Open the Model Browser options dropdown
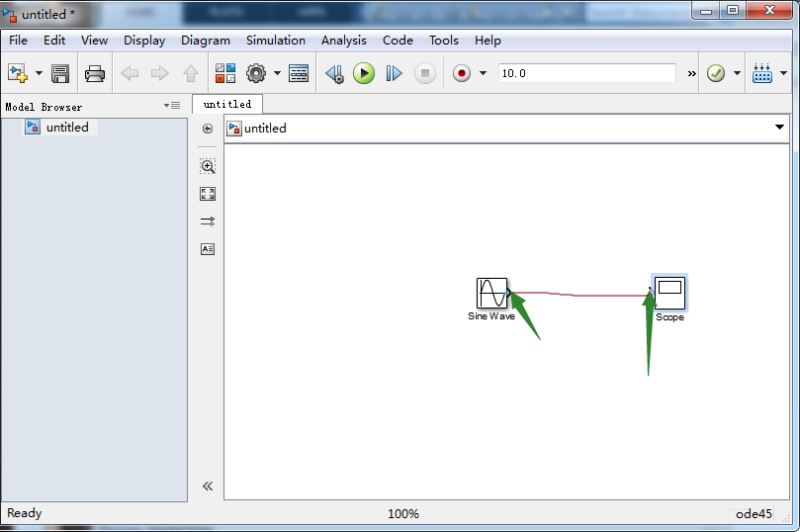The width and height of the screenshot is (800, 532). tap(172, 106)
